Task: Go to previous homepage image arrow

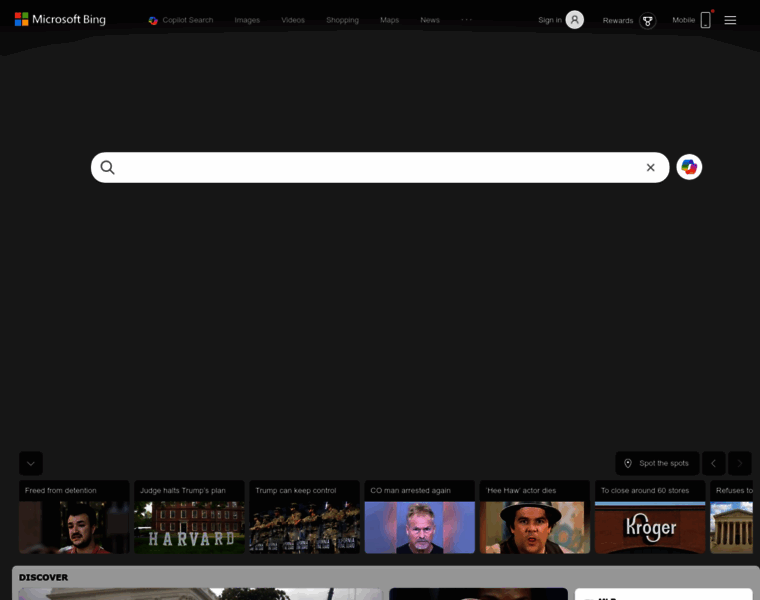Action: (x=713, y=463)
